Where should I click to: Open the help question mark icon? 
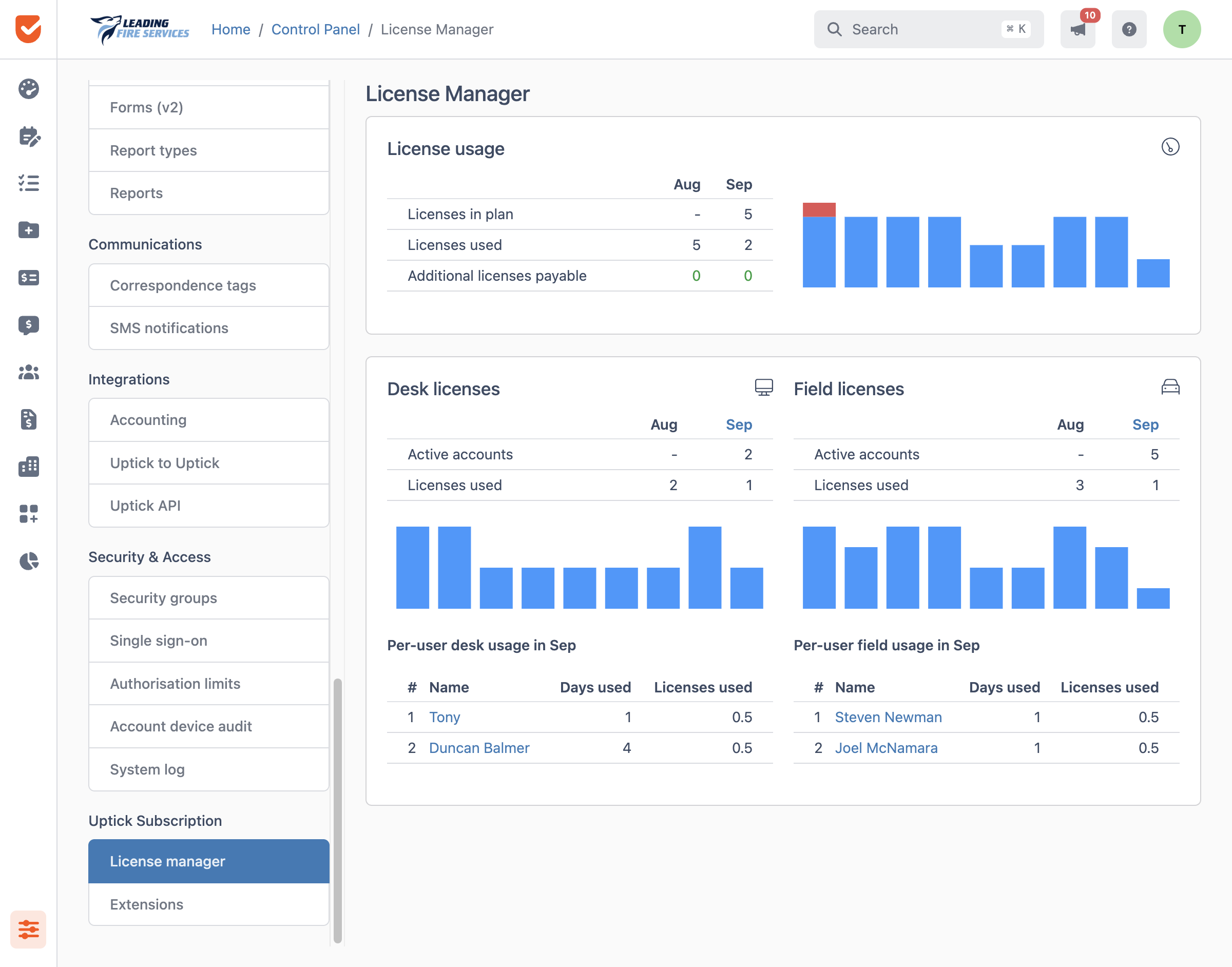click(1129, 29)
